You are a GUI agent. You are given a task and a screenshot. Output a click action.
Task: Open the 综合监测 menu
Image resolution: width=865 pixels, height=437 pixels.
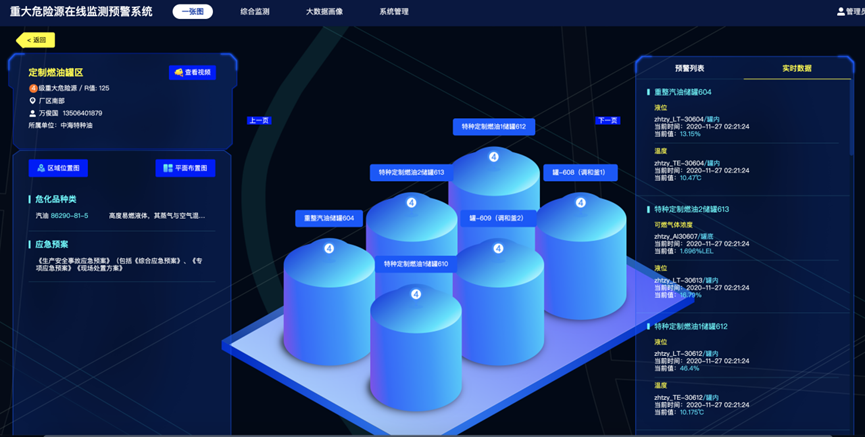[x=255, y=12]
